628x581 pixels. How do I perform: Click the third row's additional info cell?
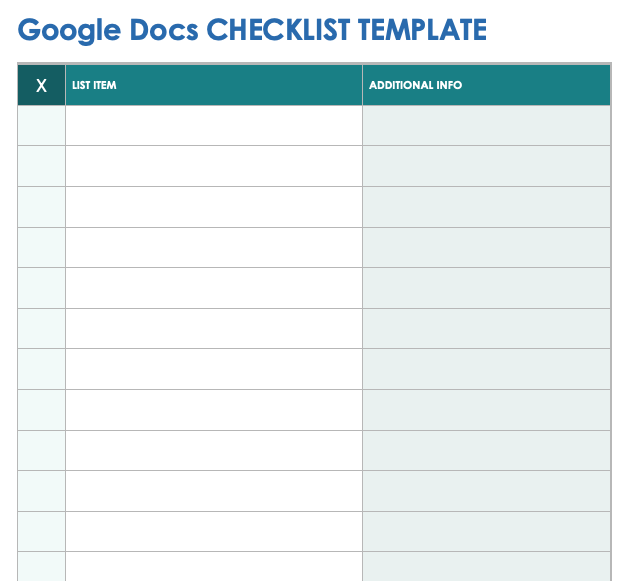(x=486, y=207)
